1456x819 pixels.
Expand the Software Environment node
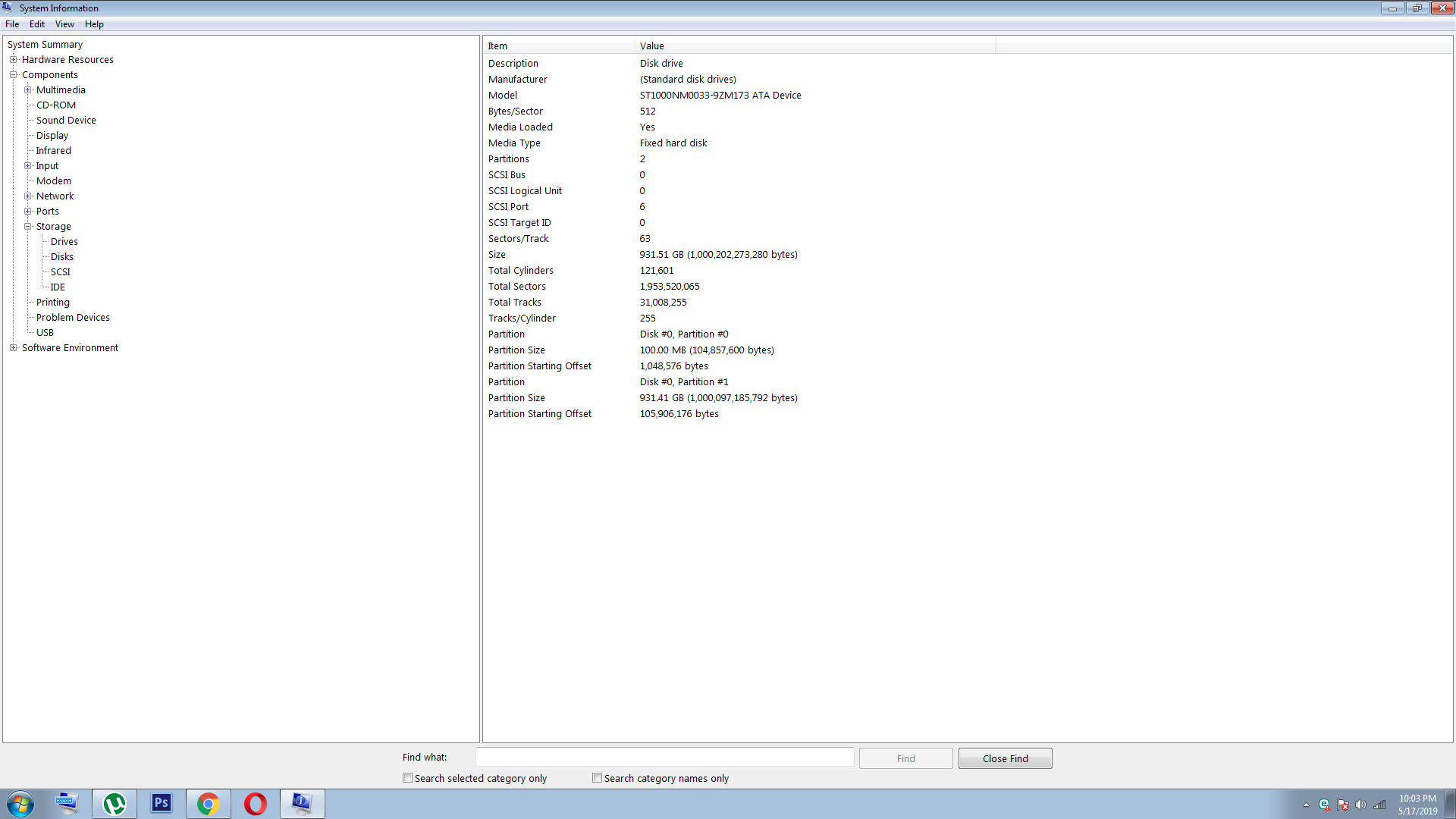tap(13, 348)
